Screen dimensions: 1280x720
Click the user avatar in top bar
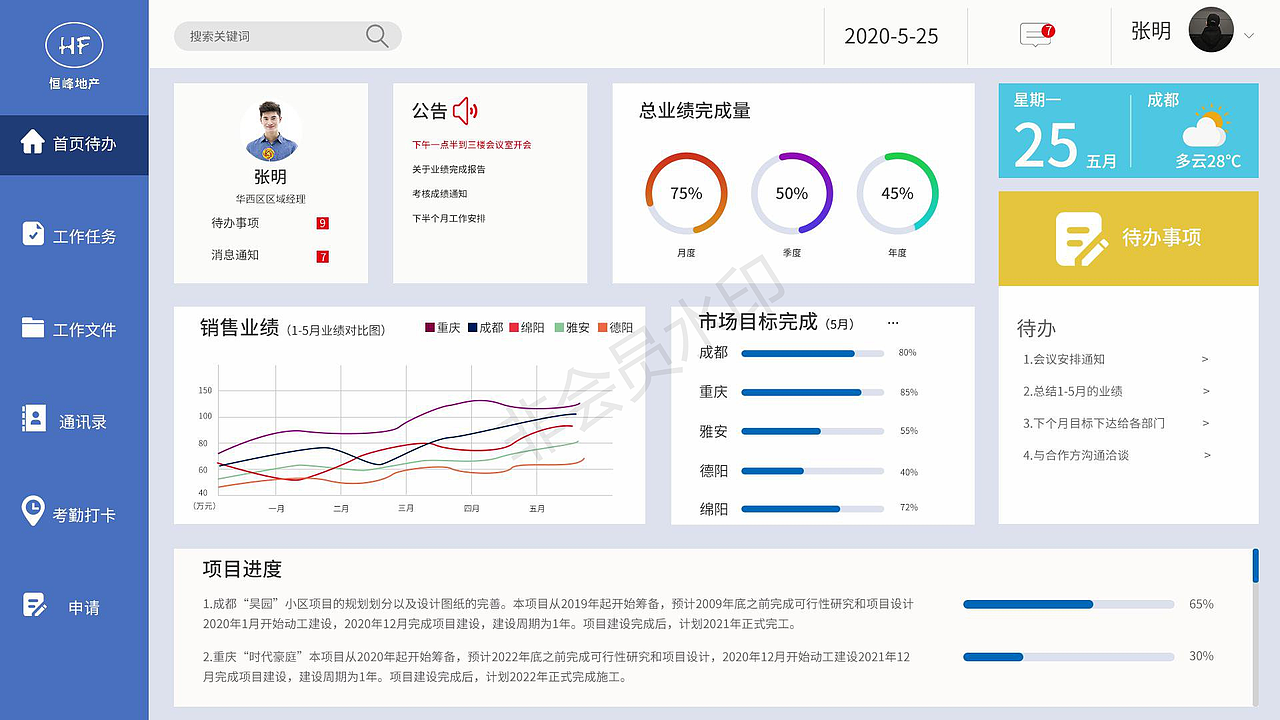click(x=1210, y=30)
